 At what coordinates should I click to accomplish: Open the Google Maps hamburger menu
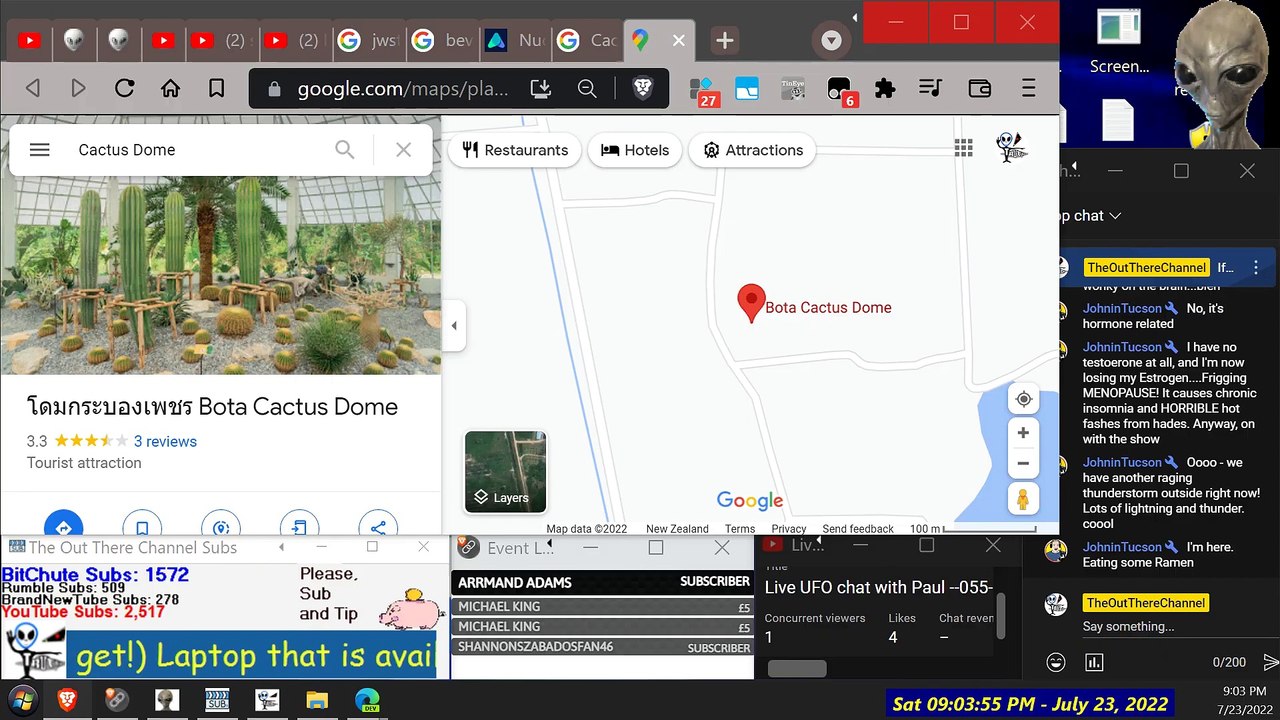pos(39,150)
